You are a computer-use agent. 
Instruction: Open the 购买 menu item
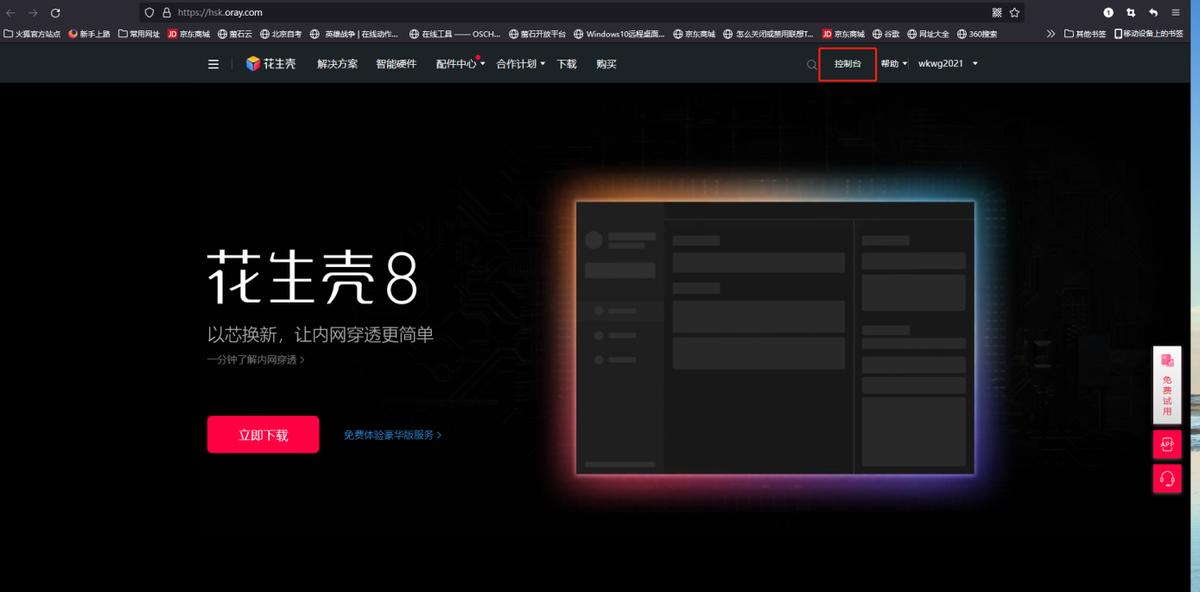[606, 64]
